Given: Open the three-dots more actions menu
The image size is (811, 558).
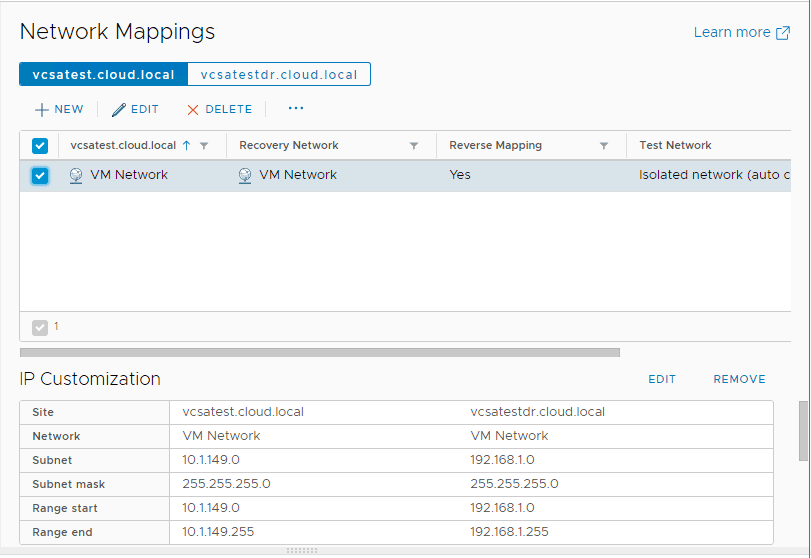Looking at the screenshot, I should (x=296, y=108).
